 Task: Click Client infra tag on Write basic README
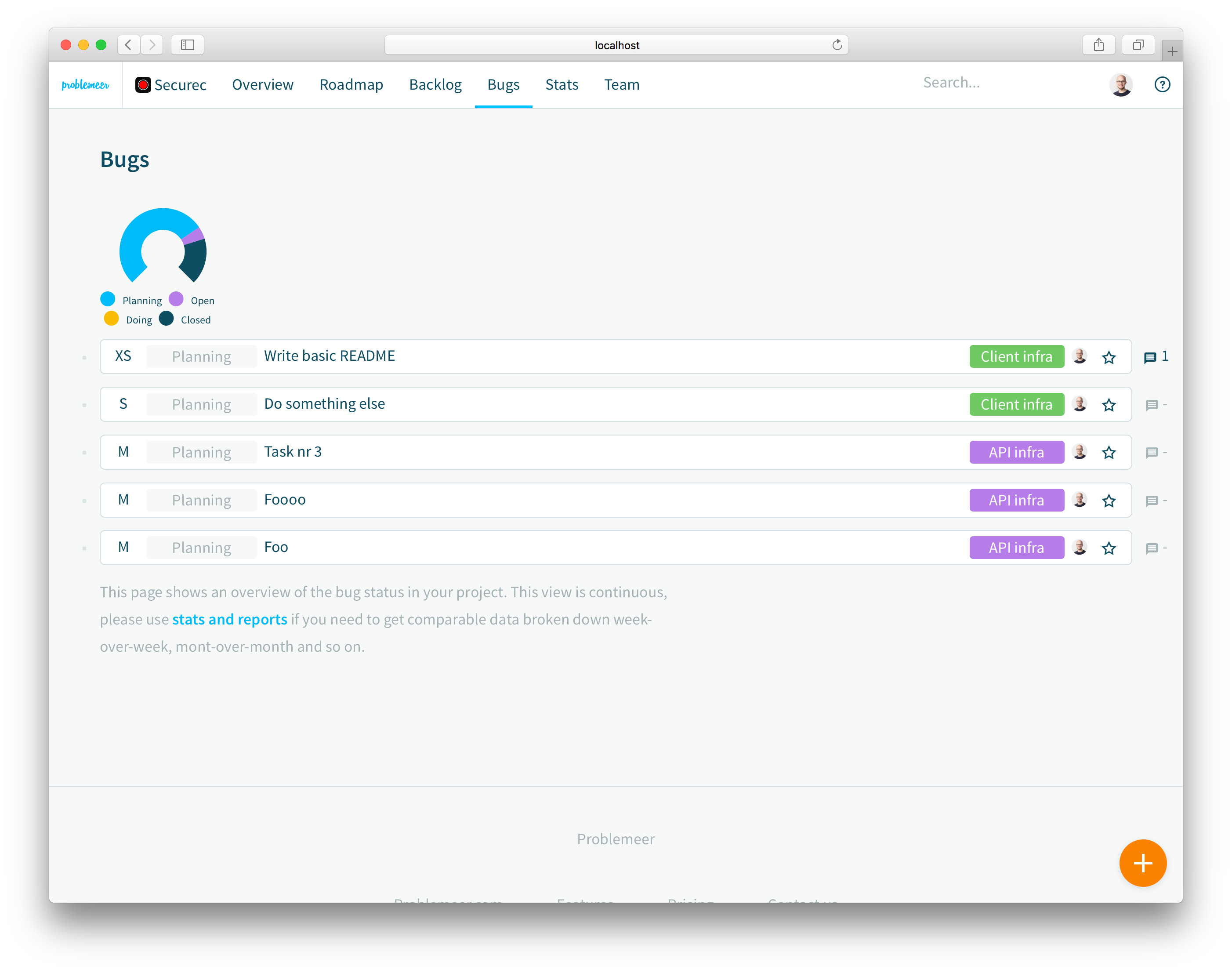pos(1016,356)
